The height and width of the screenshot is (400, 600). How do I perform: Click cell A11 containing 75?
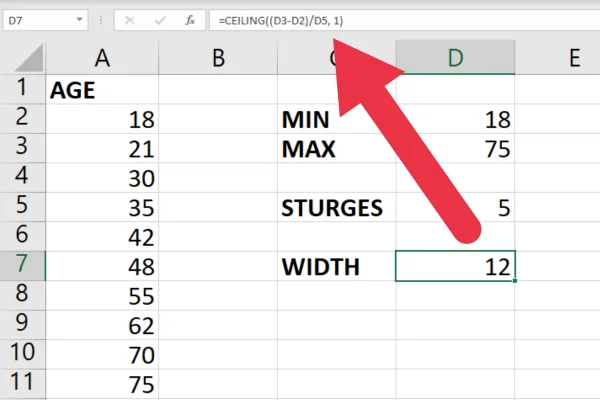tap(102, 384)
